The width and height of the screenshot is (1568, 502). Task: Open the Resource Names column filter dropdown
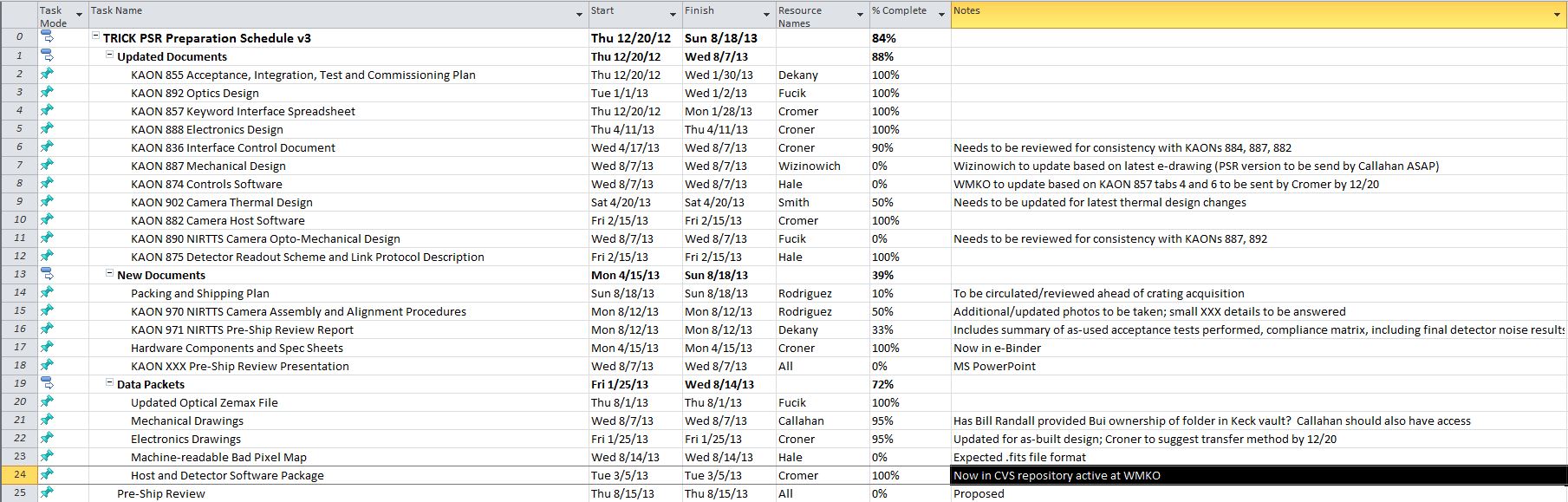[x=860, y=15]
